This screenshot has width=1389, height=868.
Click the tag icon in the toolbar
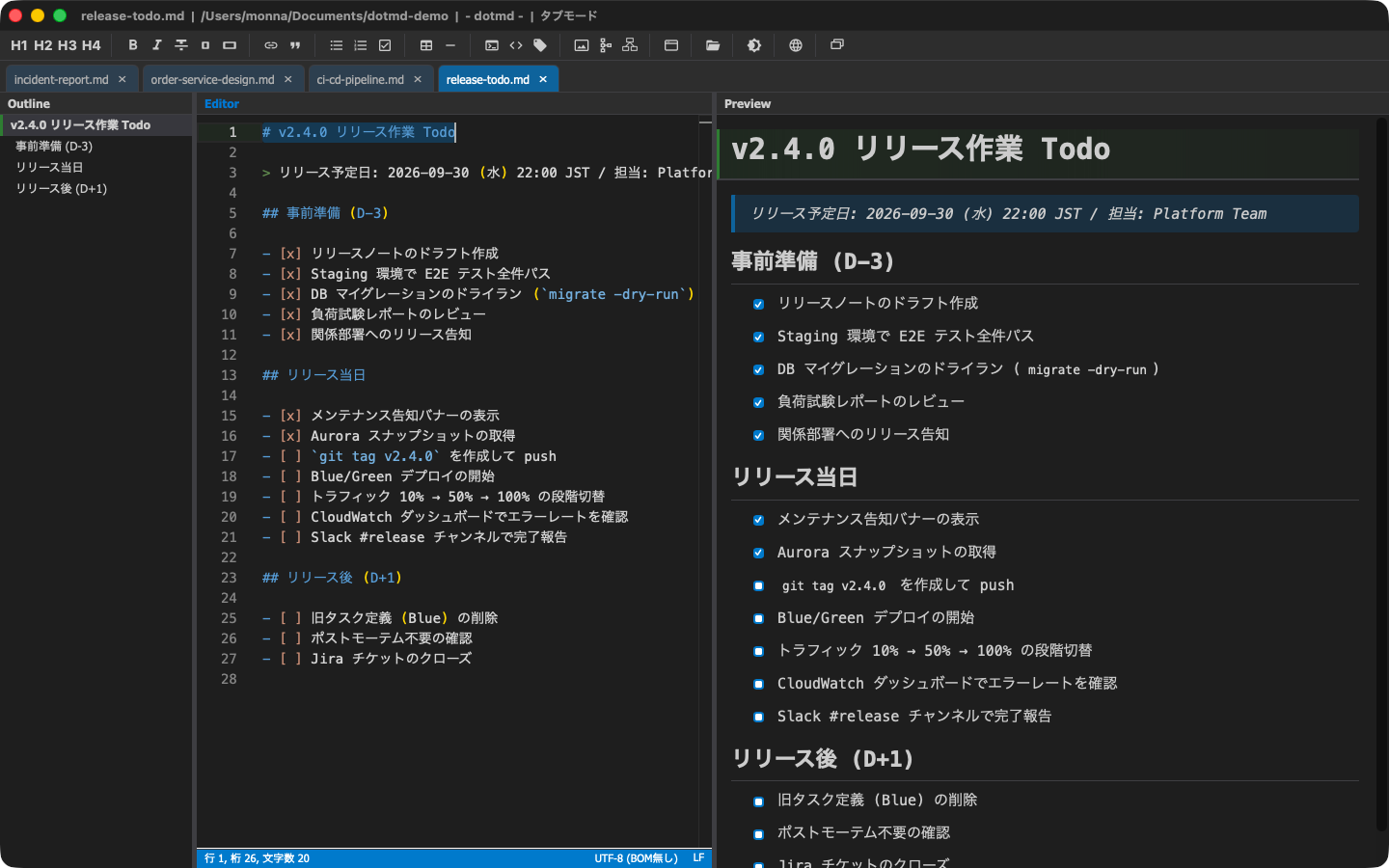[540, 45]
